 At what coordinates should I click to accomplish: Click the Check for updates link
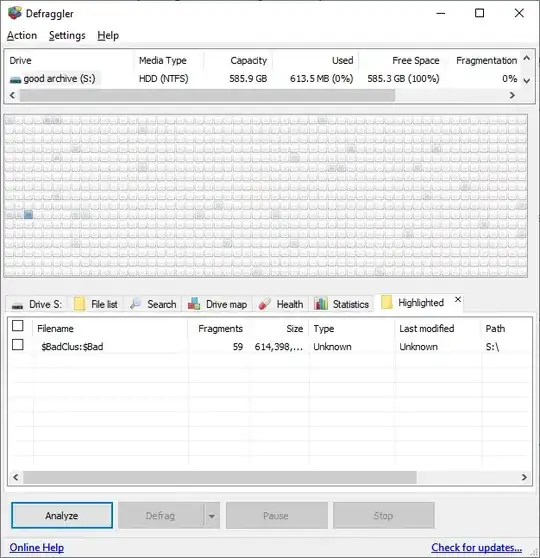coord(477,547)
